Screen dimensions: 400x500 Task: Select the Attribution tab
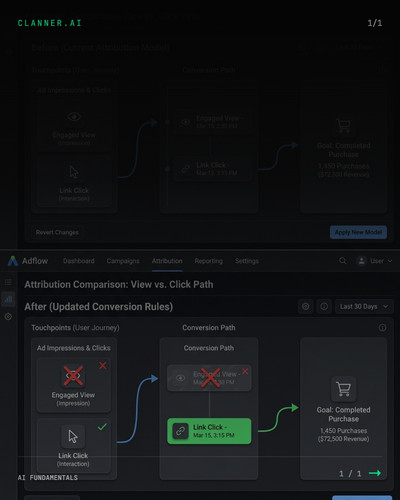(167, 261)
